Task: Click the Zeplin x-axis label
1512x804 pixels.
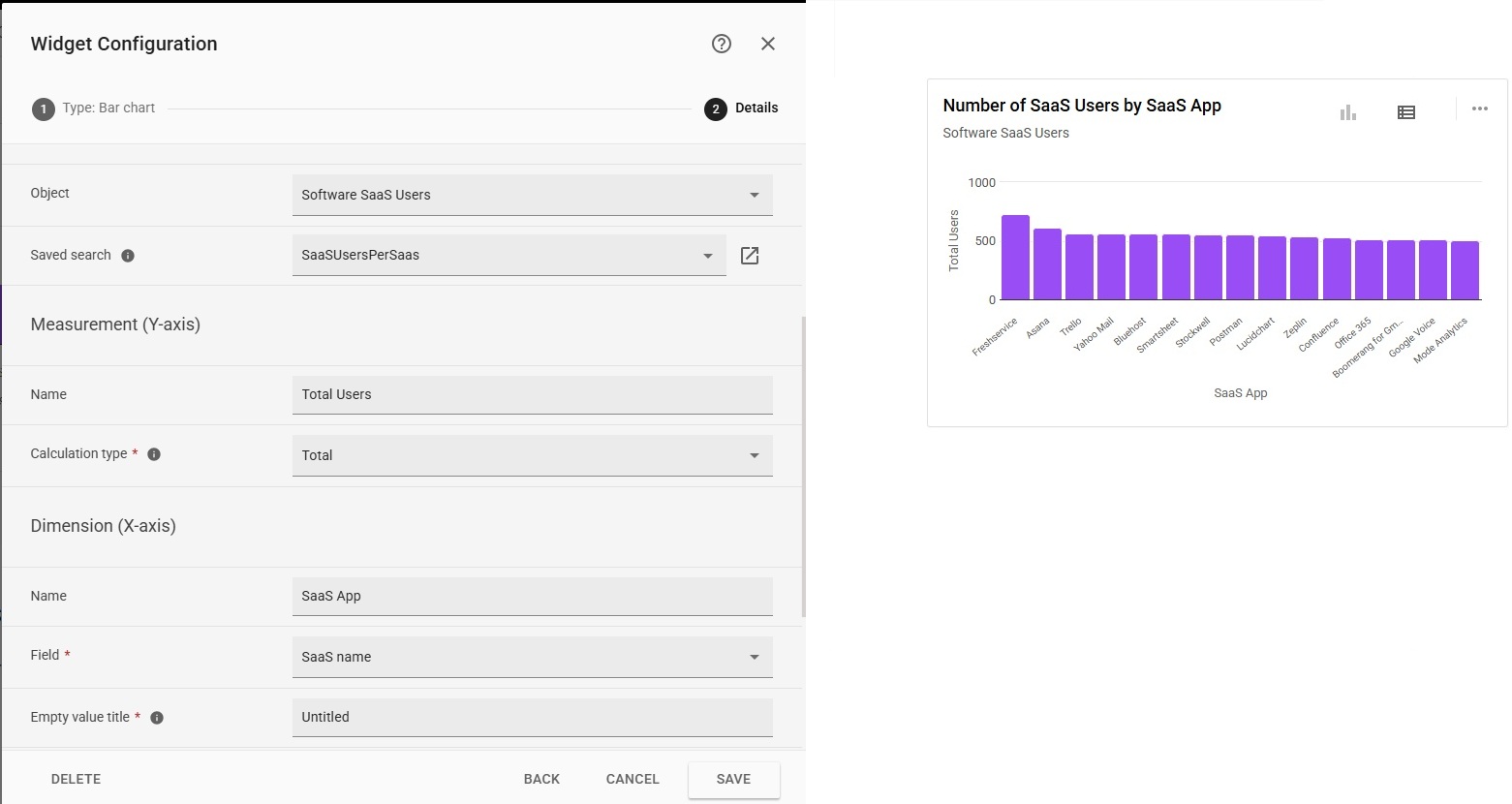Action: coord(1295,327)
